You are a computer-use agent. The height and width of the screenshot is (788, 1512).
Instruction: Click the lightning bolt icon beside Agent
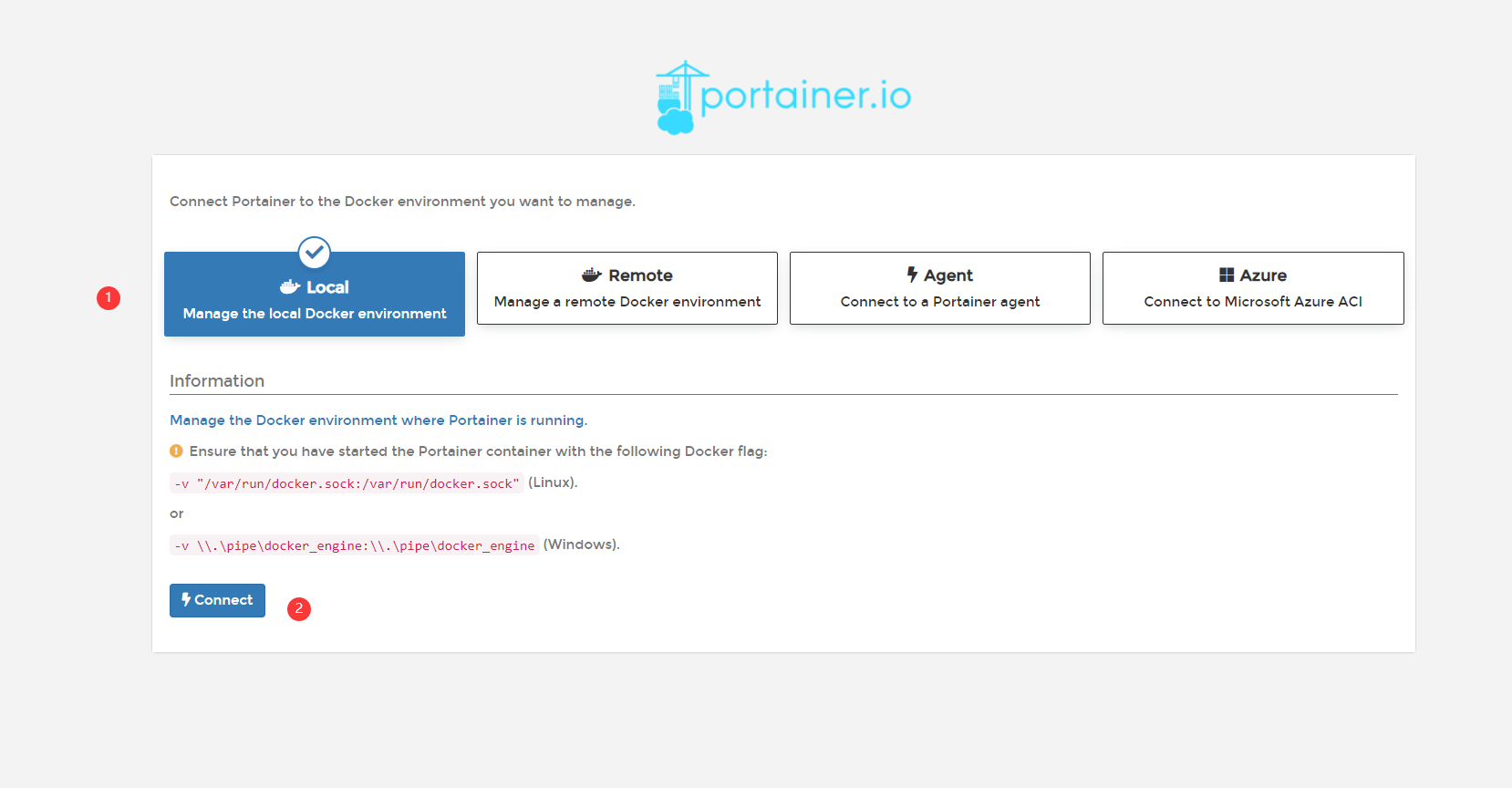912,275
